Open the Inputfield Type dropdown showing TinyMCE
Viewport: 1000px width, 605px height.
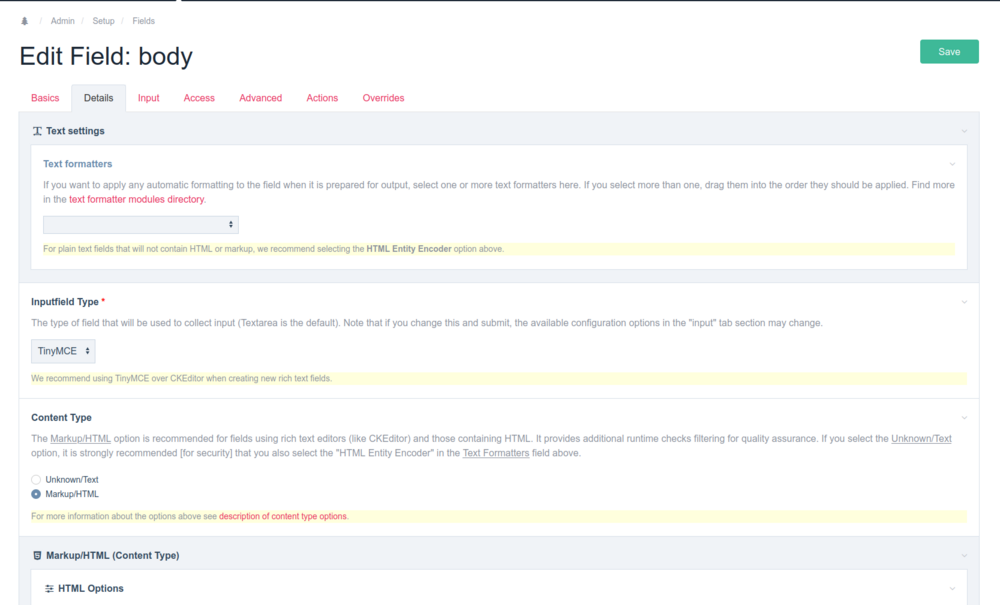(62, 351)
